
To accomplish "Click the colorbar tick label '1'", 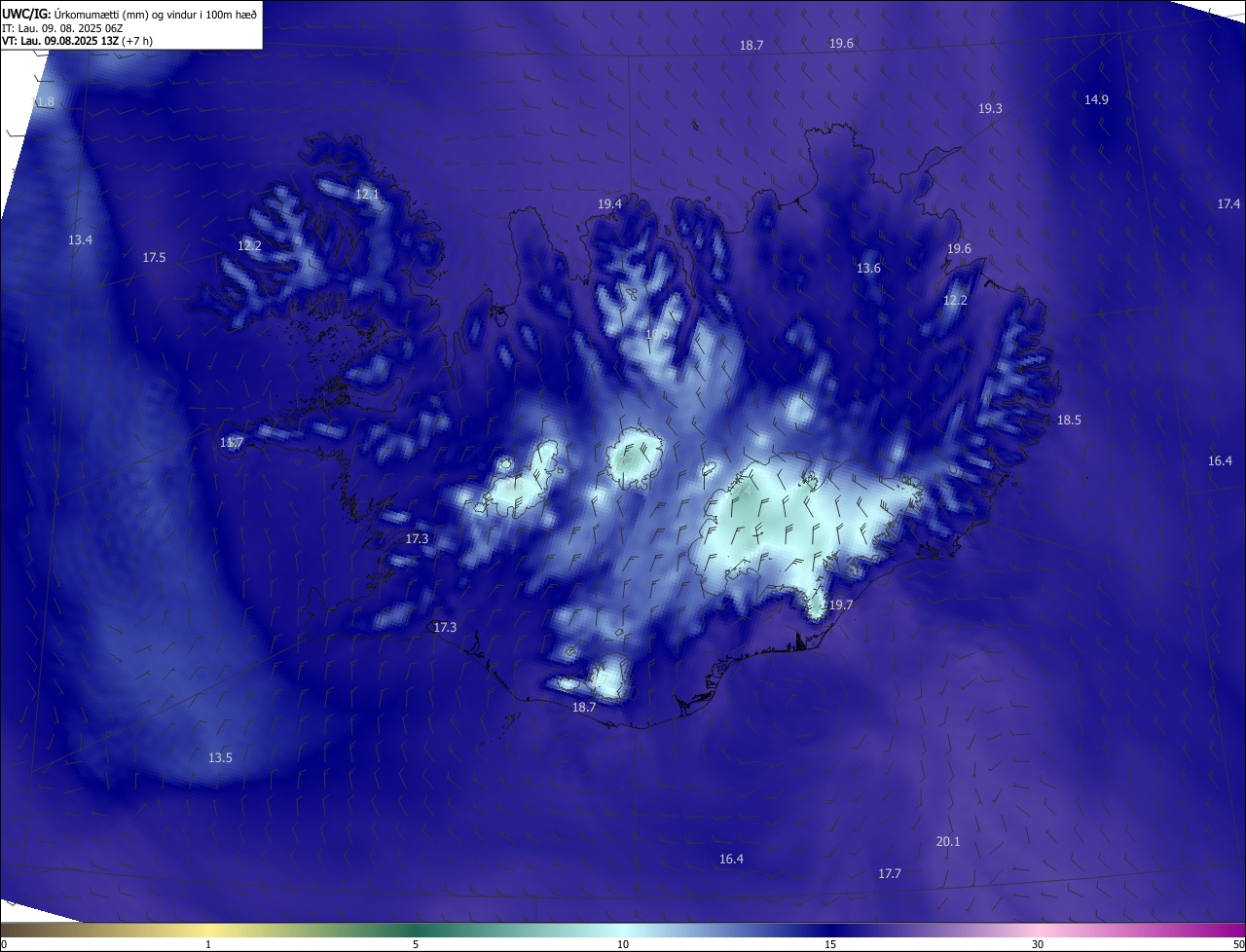I will 209,944.
